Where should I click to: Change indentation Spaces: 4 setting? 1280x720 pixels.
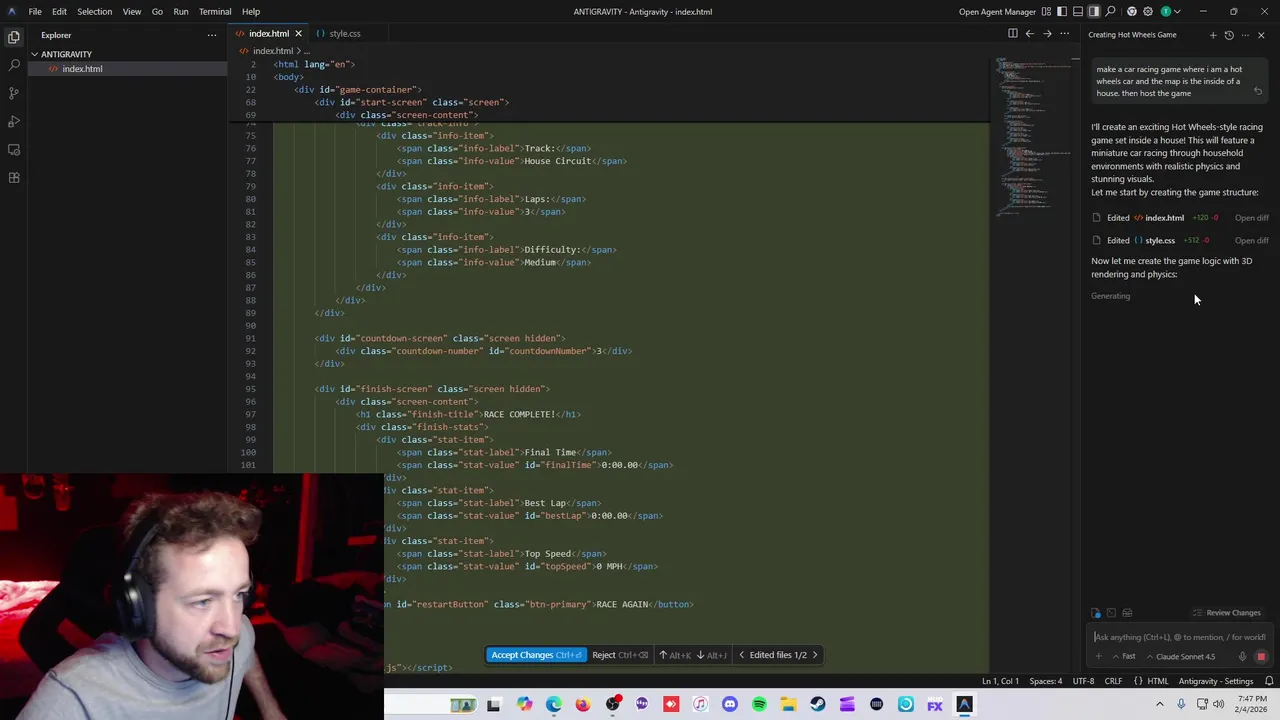1046,681
